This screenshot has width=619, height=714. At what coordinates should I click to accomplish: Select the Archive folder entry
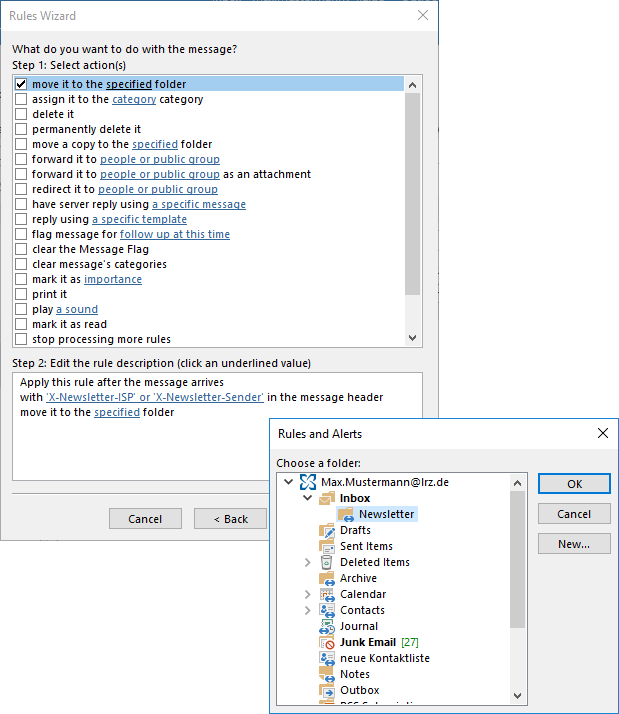[x=358, y=578]
